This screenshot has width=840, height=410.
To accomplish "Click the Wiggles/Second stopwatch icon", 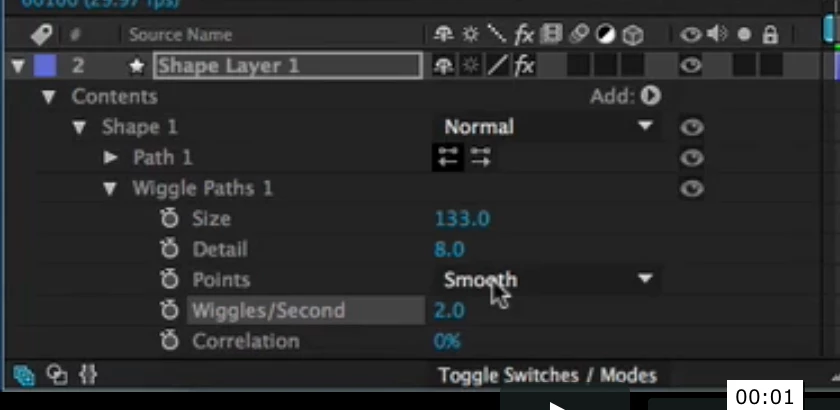I will [169, 310].
